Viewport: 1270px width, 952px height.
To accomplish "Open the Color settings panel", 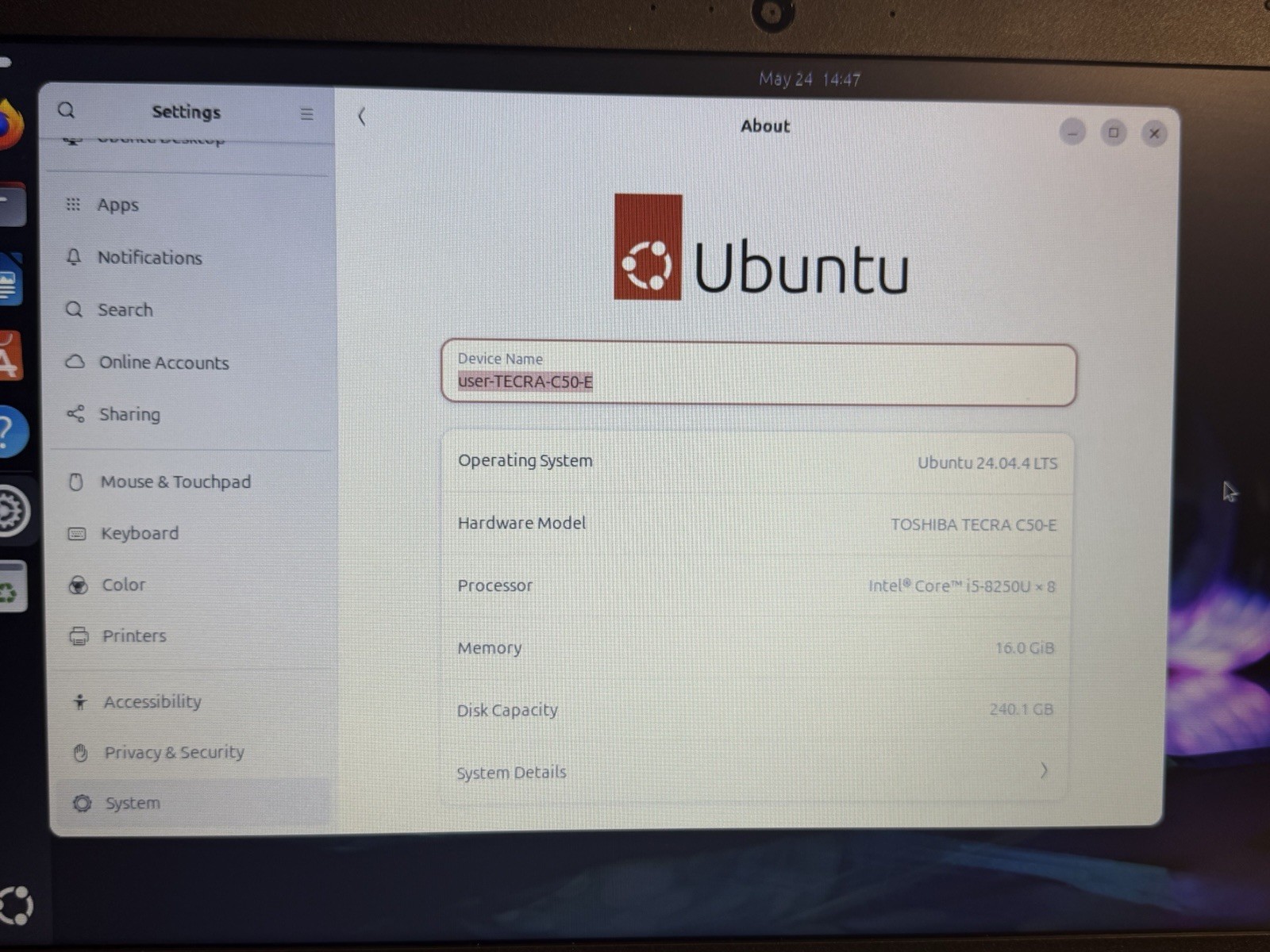I will (x=190, y=585).
